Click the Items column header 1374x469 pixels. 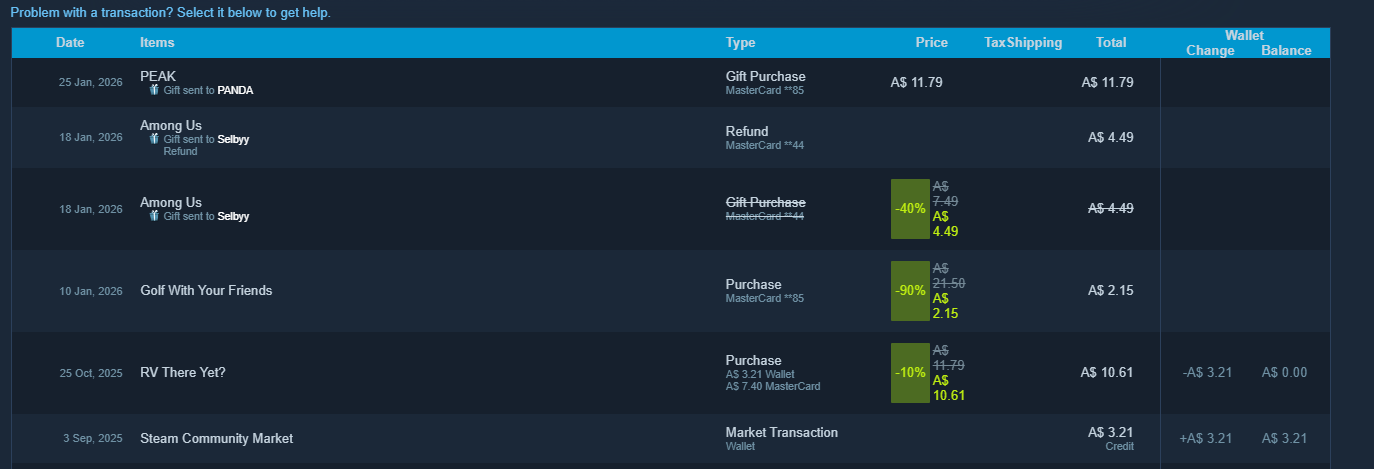pyautogui.click(x=157, y=42)
